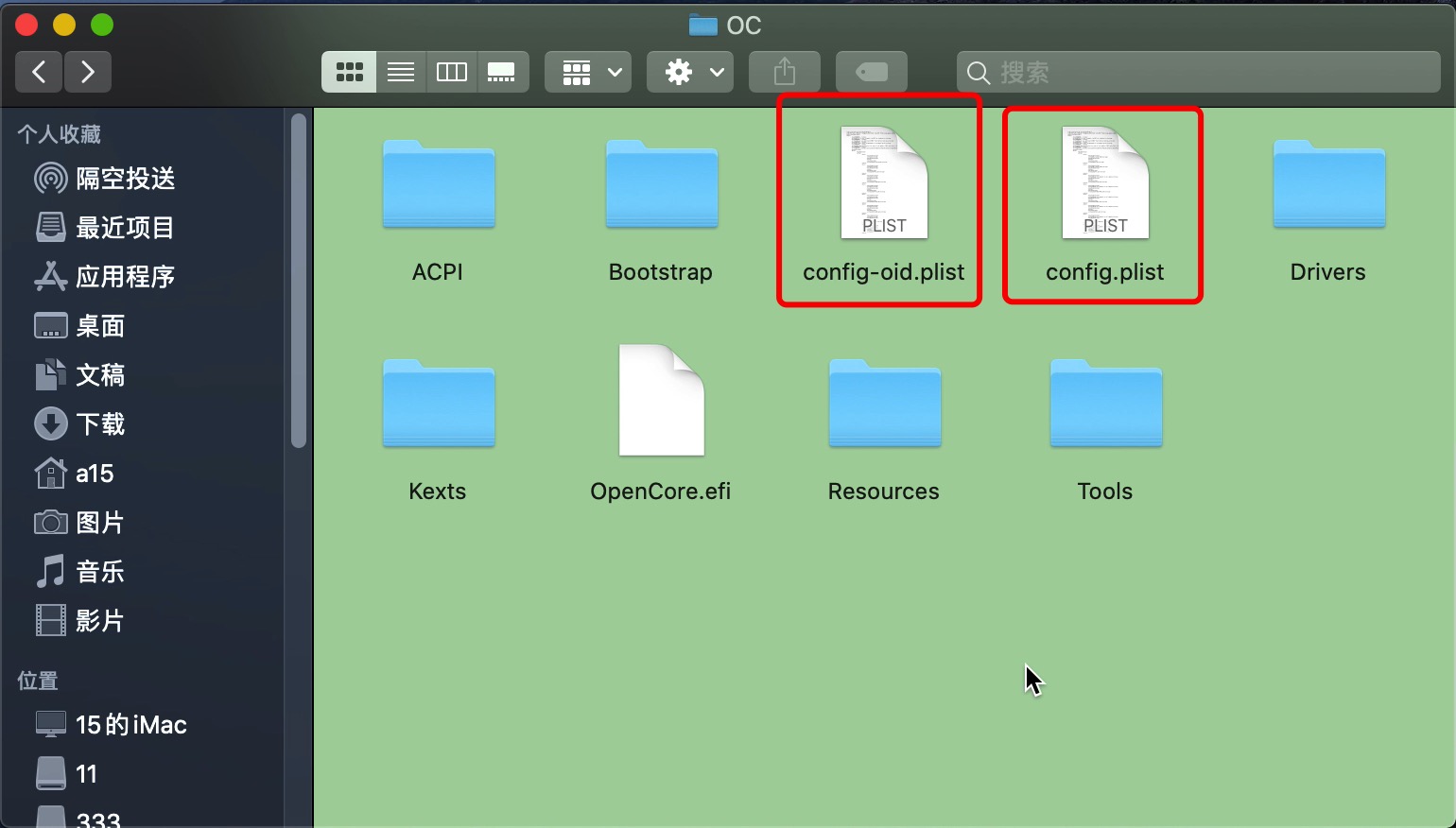Go back to the previous folder
The image size is (1456, 828).
[x=40, y=72]
